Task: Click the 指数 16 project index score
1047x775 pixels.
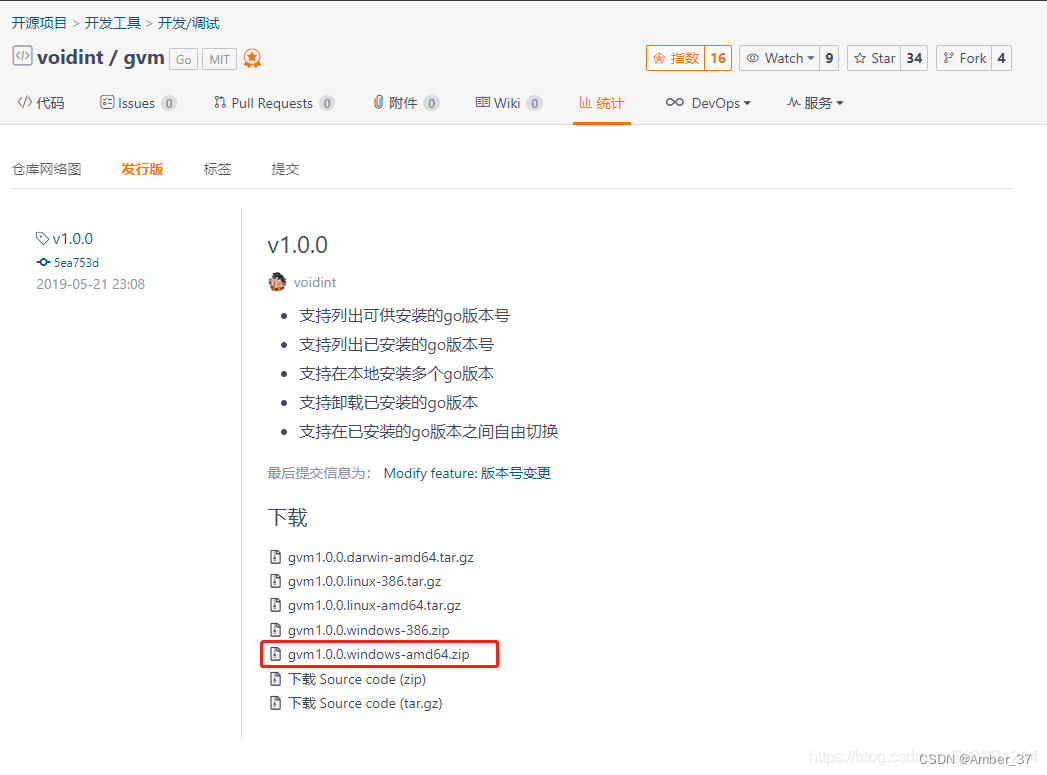Action: 688,58
